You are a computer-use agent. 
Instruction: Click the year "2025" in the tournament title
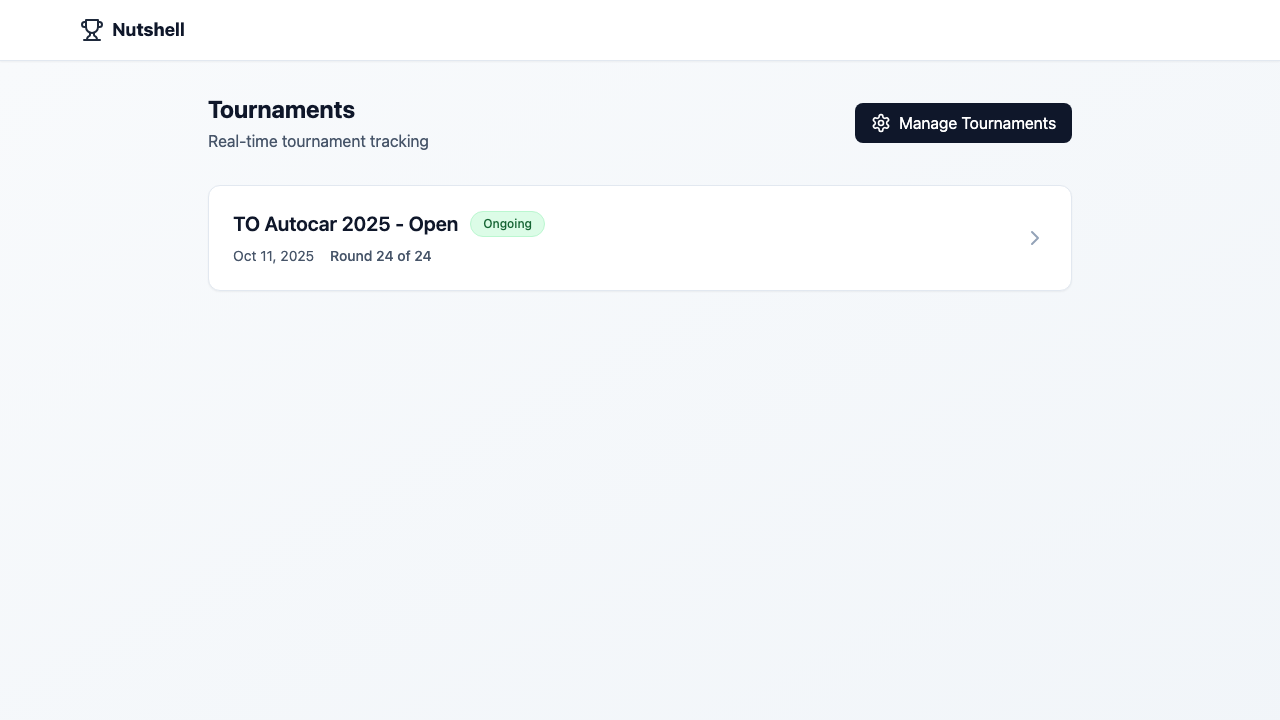click(x=366, y=224)
